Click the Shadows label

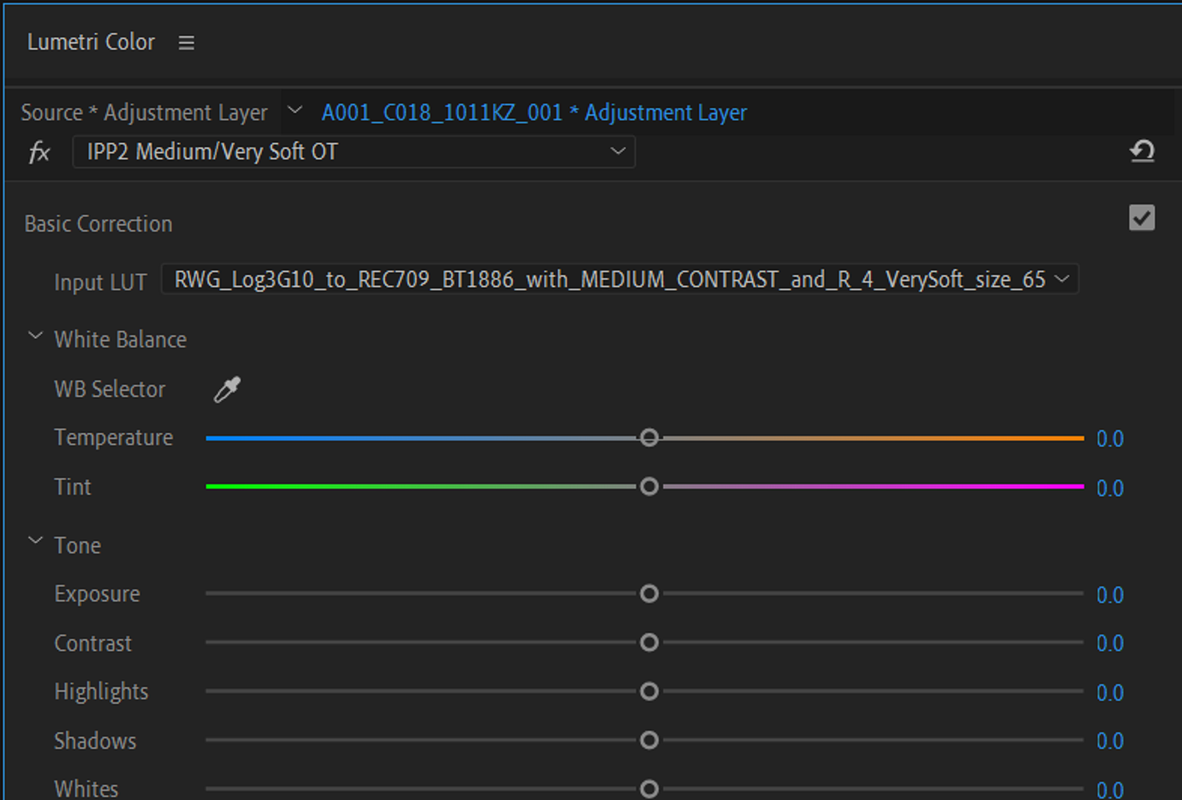click(x=96, y=741)
